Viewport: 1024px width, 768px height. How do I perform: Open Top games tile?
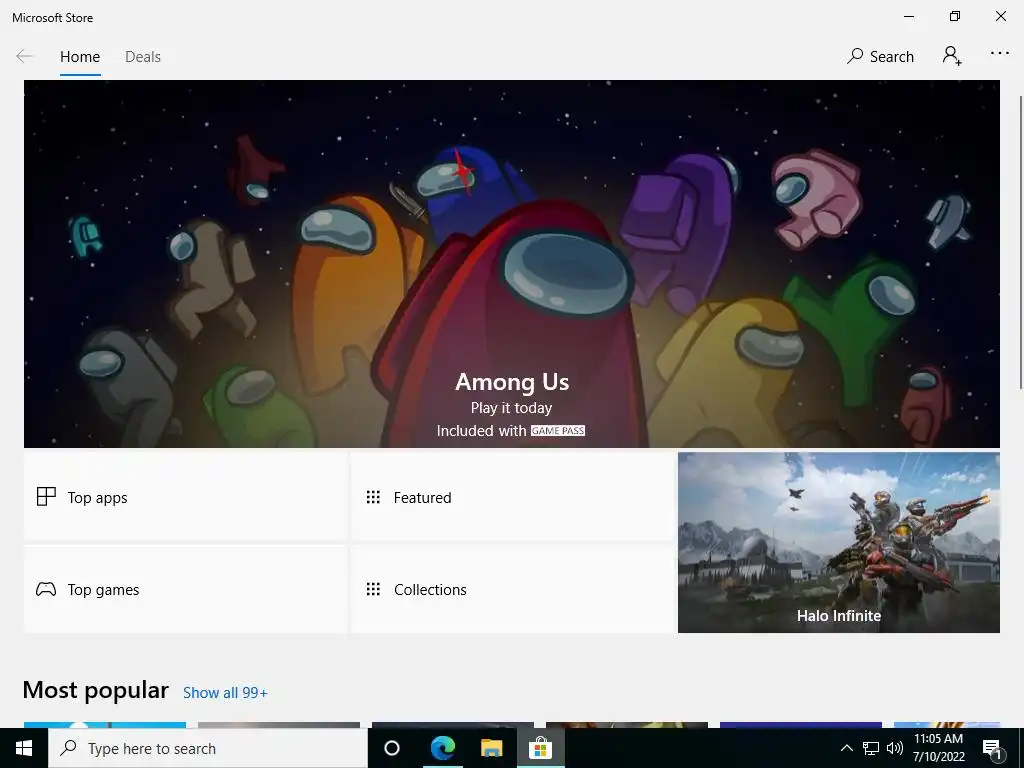click(x=185, y=590)
